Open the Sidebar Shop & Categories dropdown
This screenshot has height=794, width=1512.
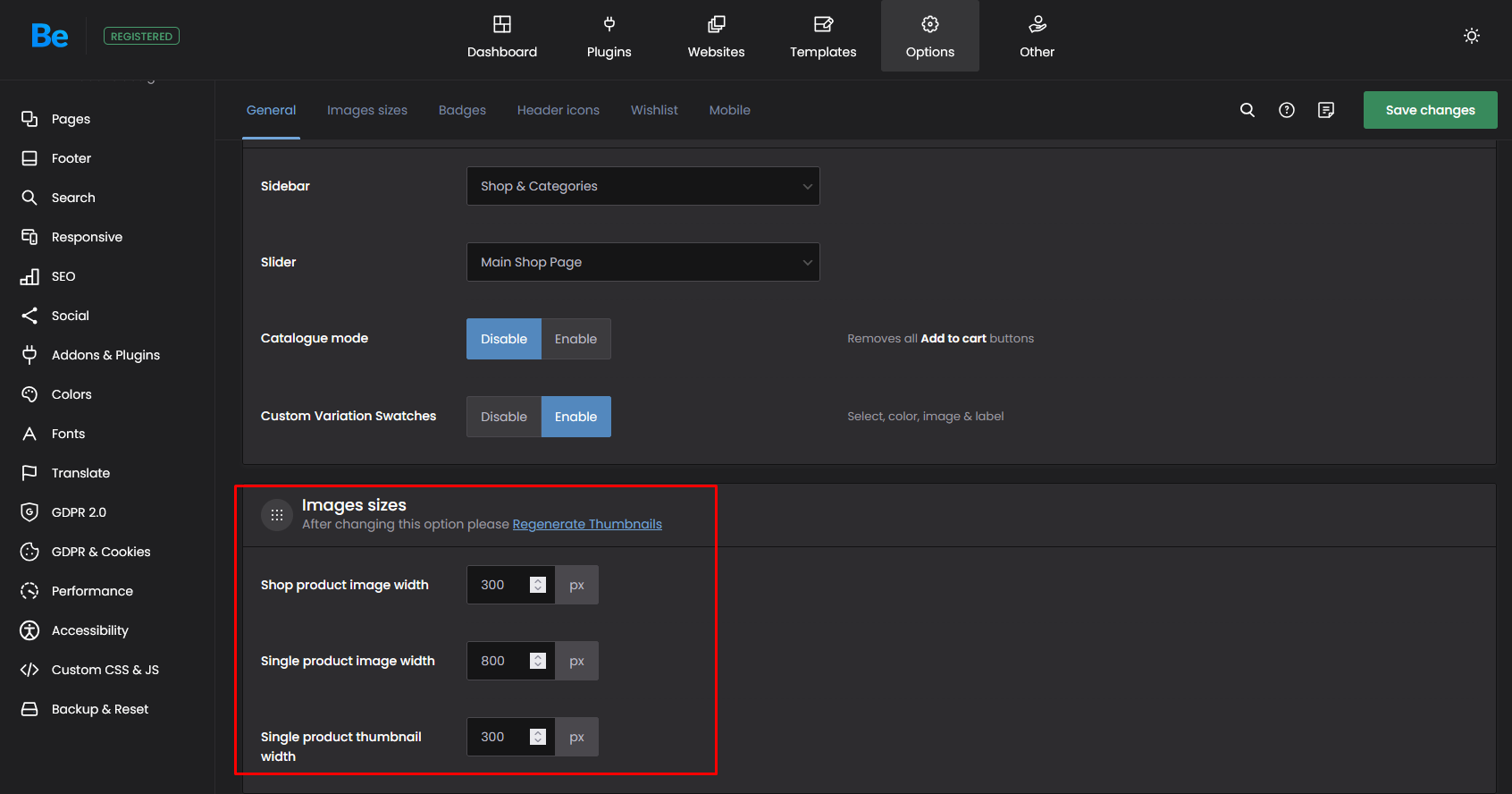[x=643, y=186]
